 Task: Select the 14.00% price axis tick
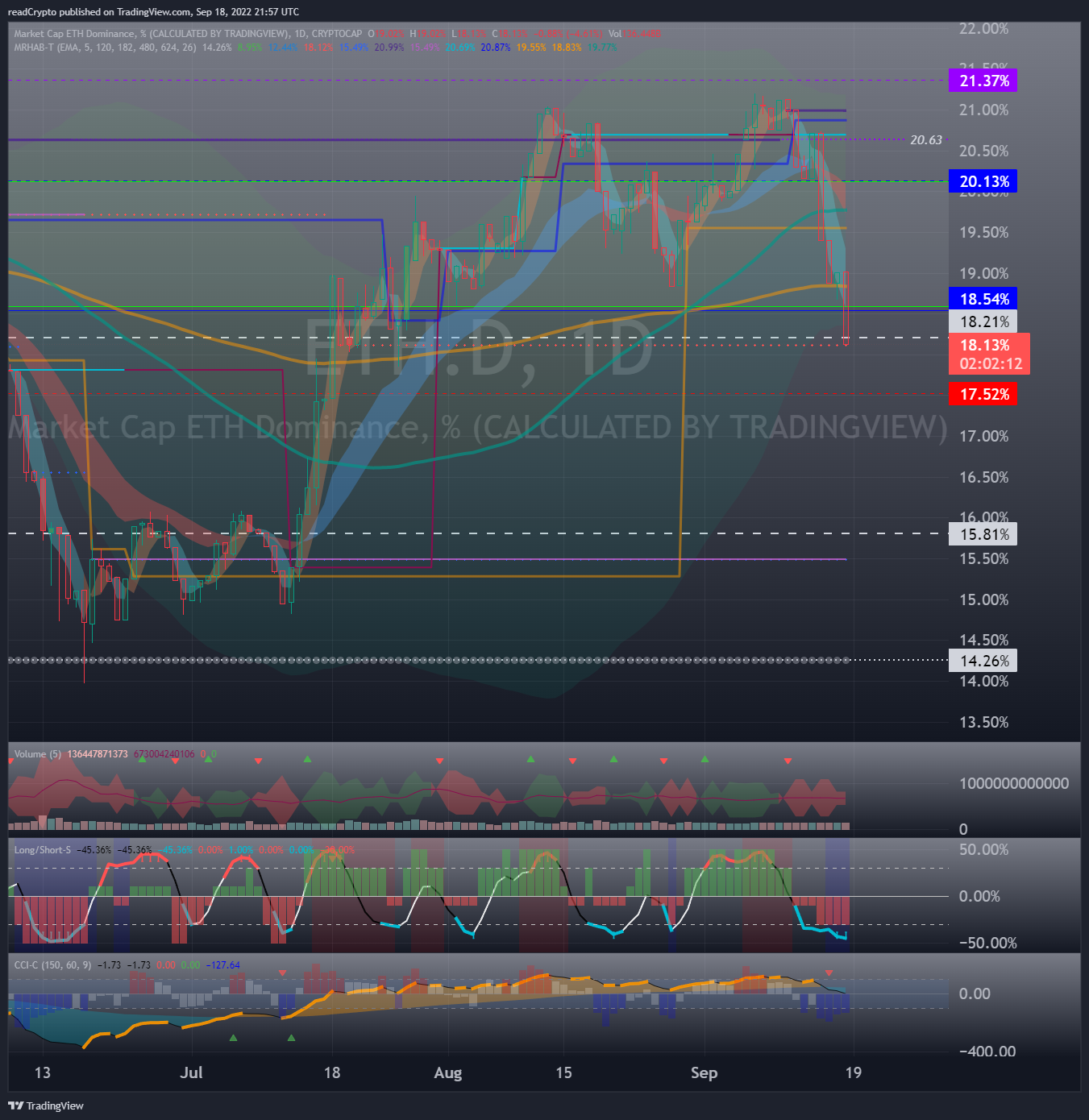tap(983, 682)
